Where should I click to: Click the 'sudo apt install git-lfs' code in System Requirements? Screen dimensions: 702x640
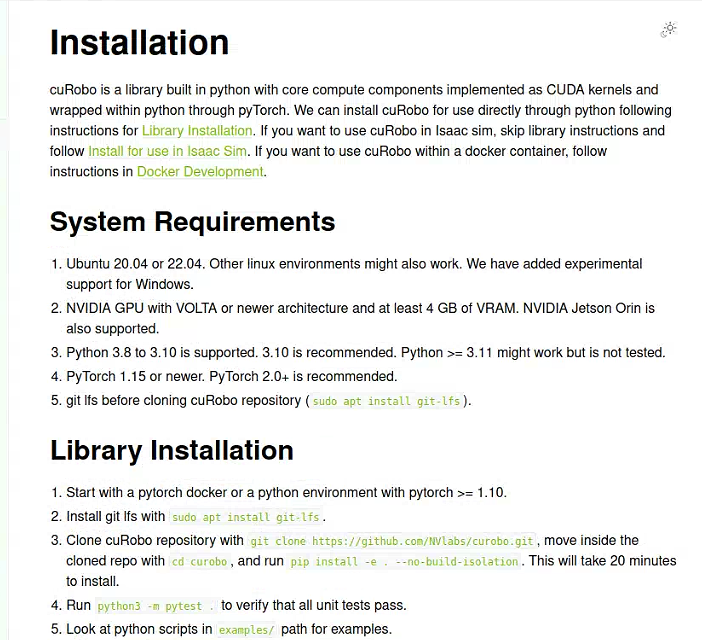(386, 401)
